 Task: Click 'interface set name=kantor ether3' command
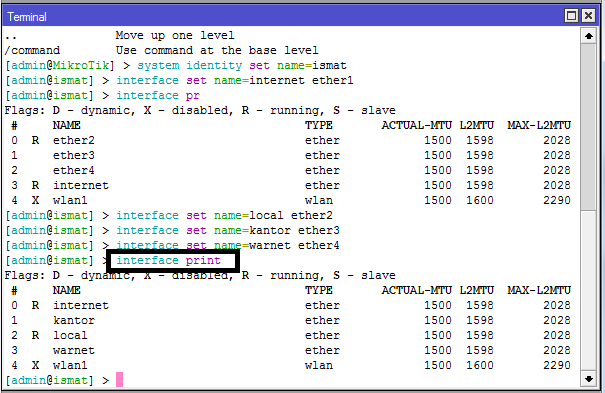click(x=228, y=230)
